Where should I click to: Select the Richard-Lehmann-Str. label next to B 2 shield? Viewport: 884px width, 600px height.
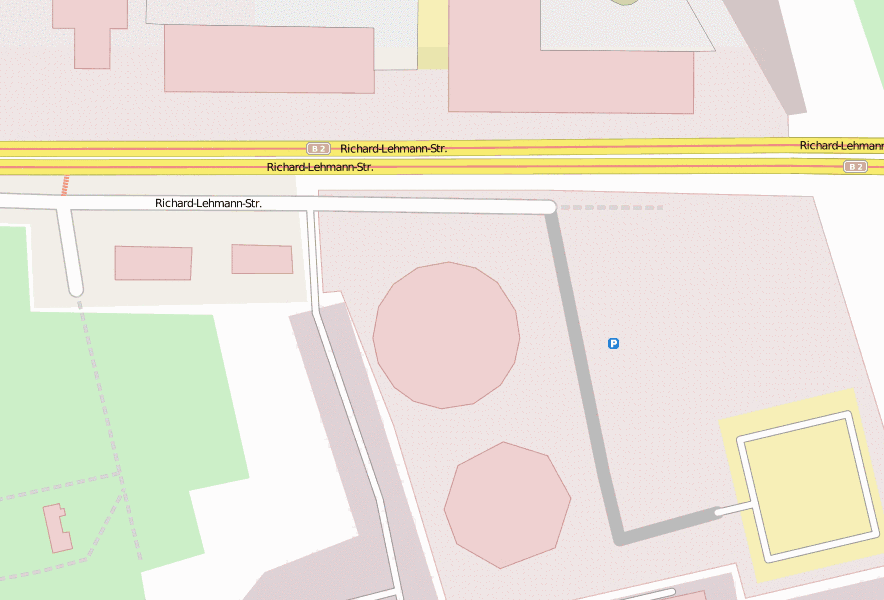(394, 148)
